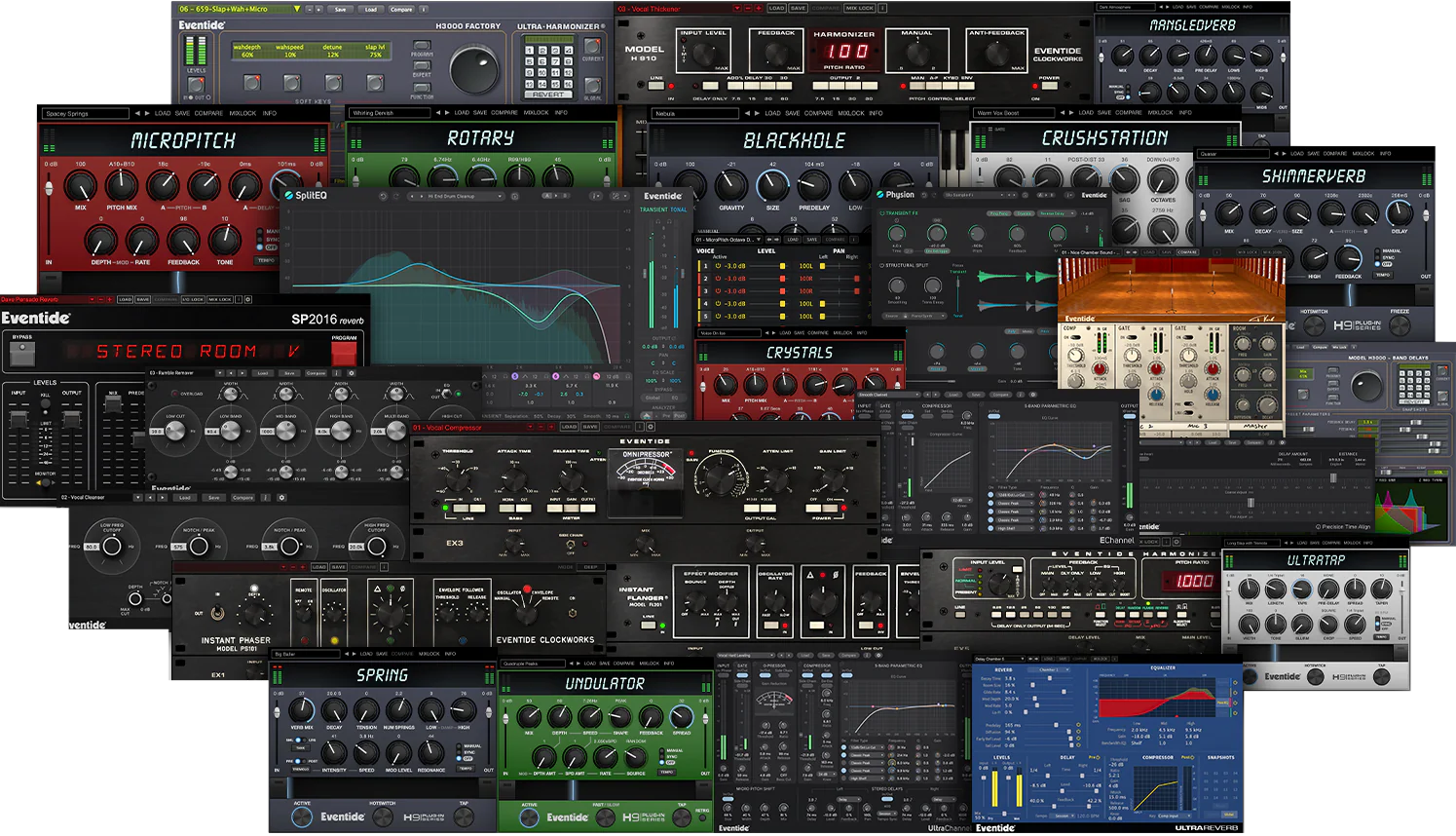Click the previous preset arrow in Rotary
Viewport: 1456px width, 836px height.
pos(438,113)
